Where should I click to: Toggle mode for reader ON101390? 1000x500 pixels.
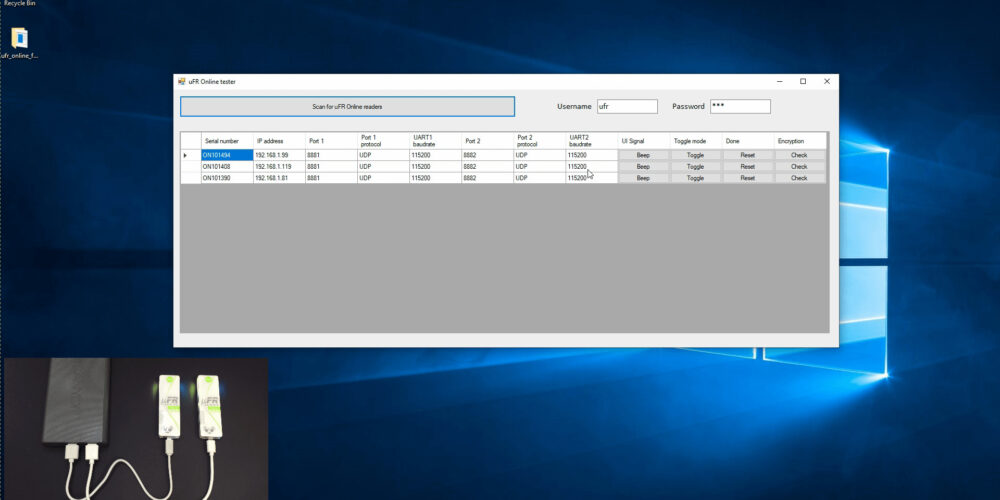click(696, 178)
